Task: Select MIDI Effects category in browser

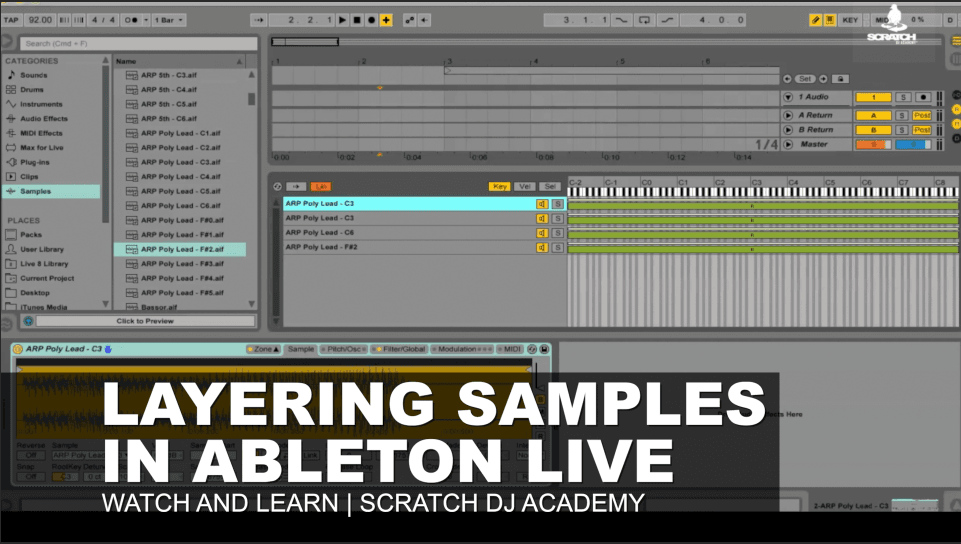Action: 41,133
